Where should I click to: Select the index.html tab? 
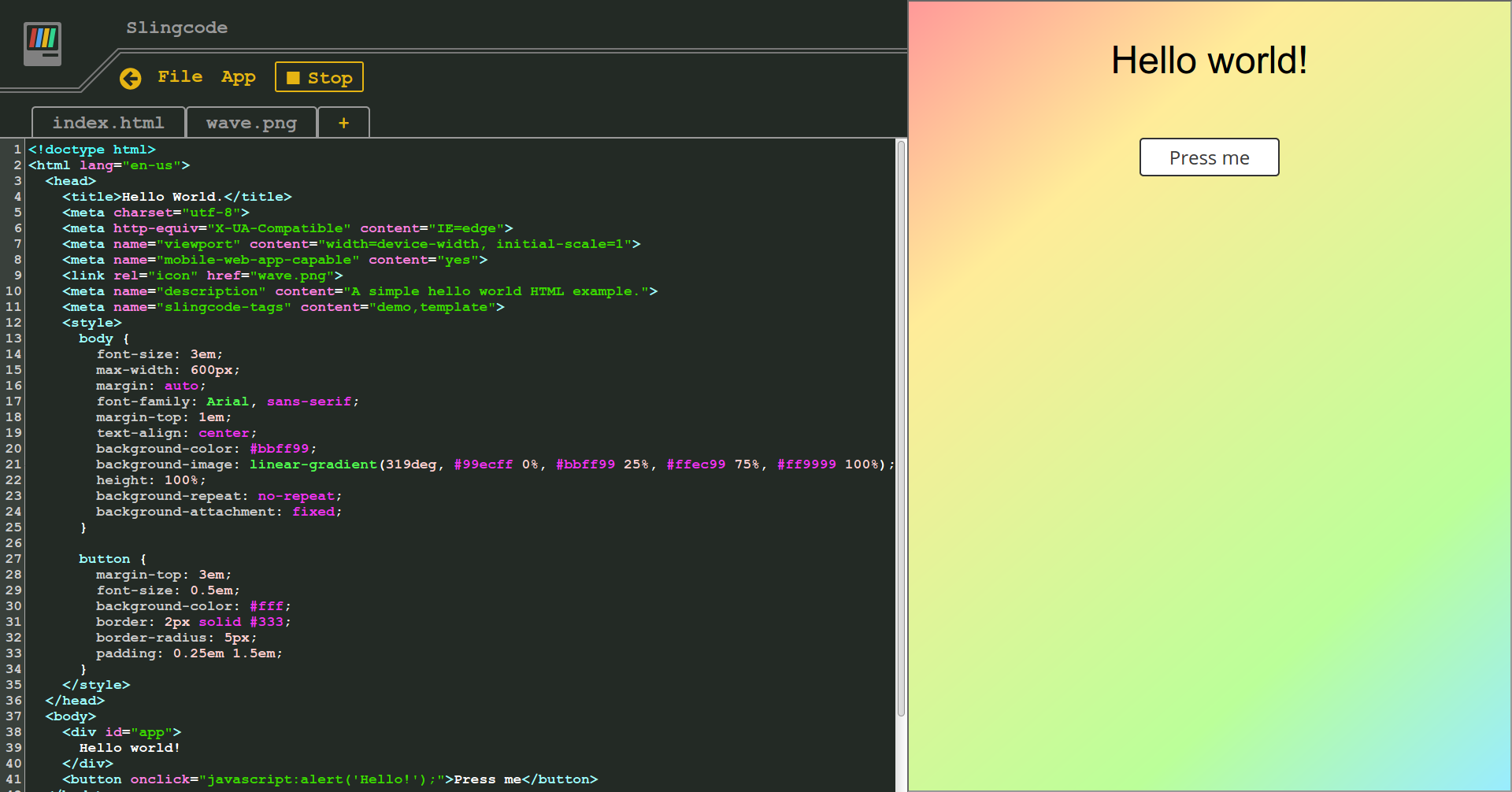coord(108,123)
